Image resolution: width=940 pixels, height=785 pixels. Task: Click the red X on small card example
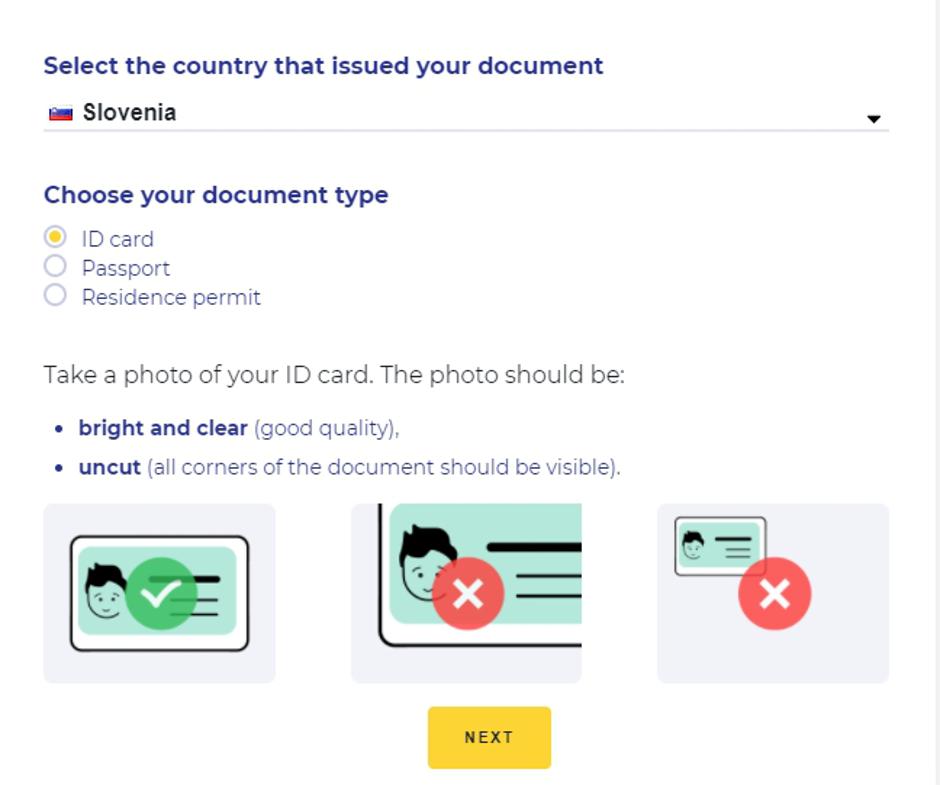pyautogui.click(x=774, y=594)
